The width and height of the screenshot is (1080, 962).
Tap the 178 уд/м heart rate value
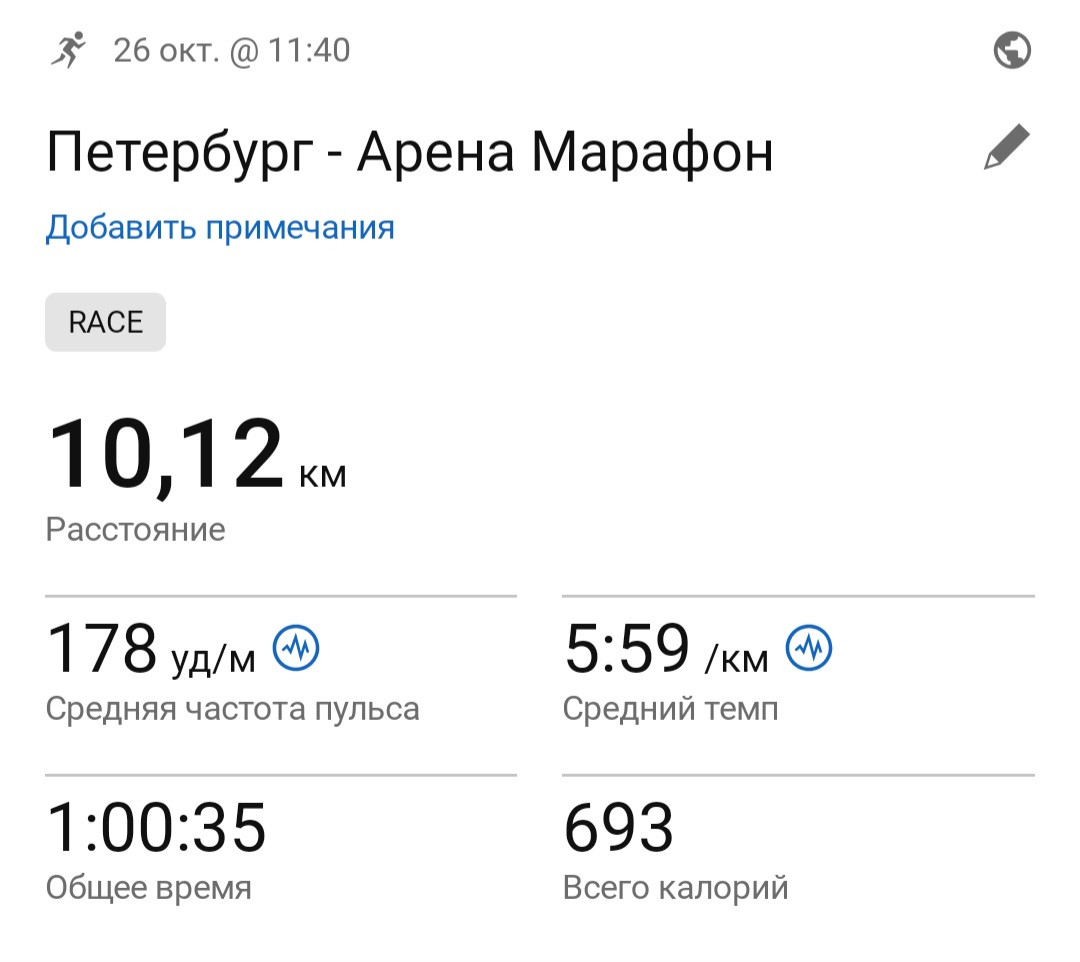tap(151, 648)
